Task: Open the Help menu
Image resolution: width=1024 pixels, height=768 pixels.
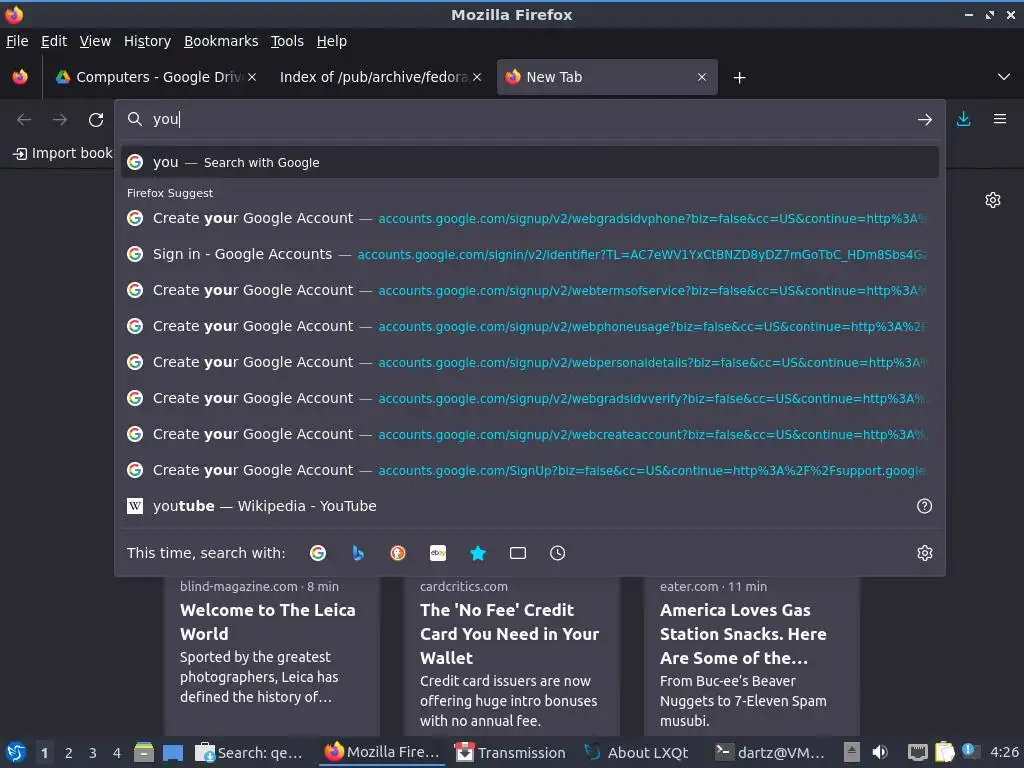Action: 331,41
